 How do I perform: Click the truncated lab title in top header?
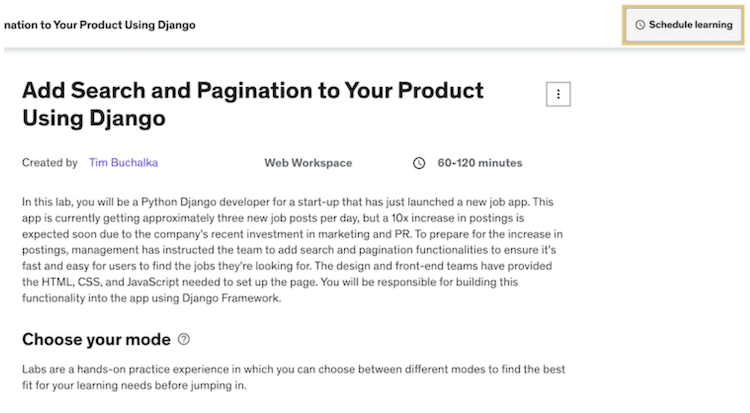tap(99, 24)
